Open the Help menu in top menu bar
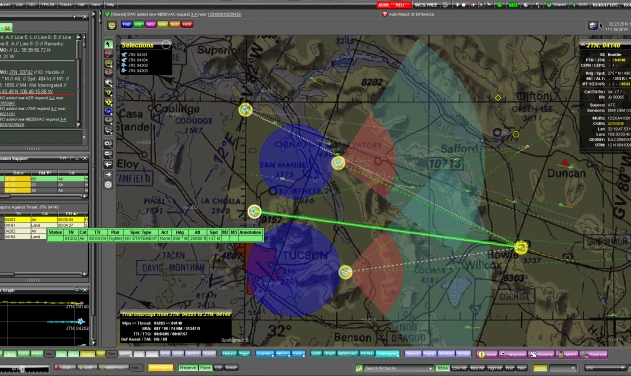 (x=110, y=4)
